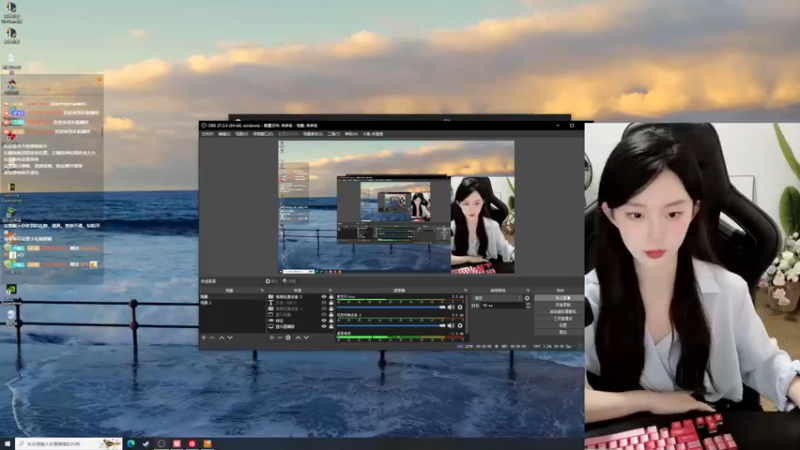Click the second mixer channel's blue volume slider

point(391,326)
